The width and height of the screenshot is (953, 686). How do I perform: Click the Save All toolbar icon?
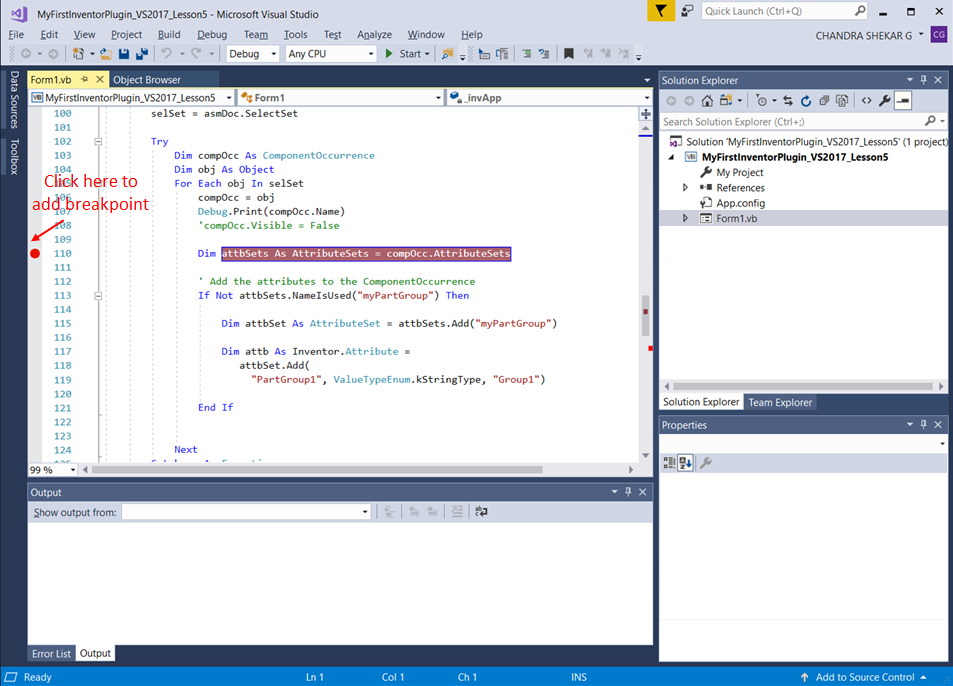point(142,54)
